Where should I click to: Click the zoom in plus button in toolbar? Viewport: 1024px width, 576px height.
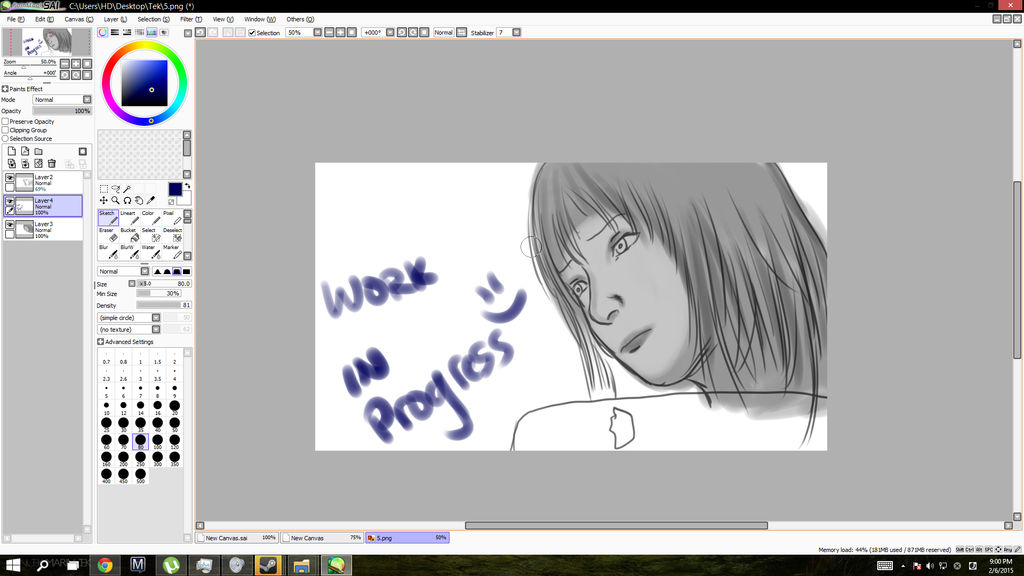(x=340, y=32)
